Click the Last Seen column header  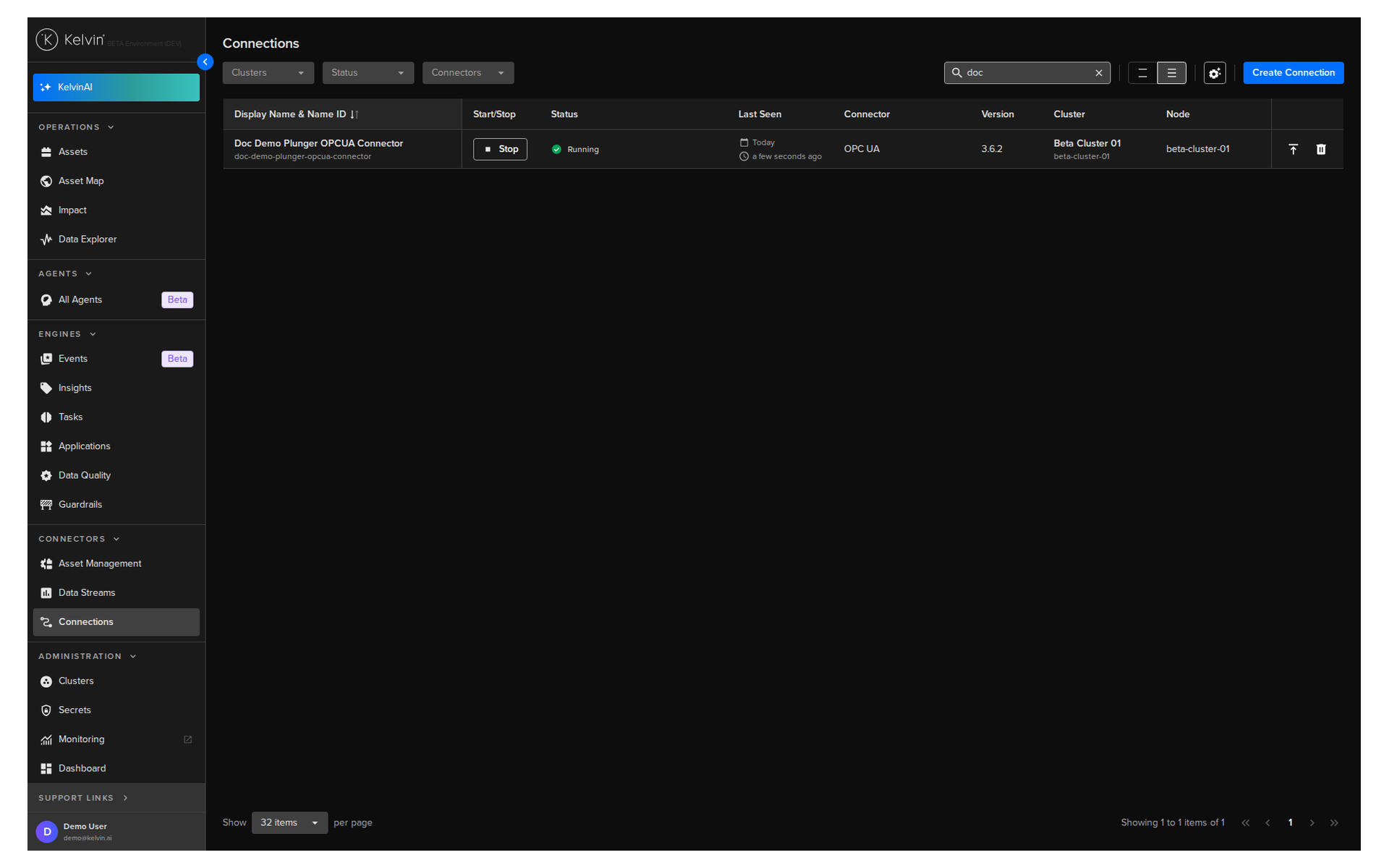760,114
